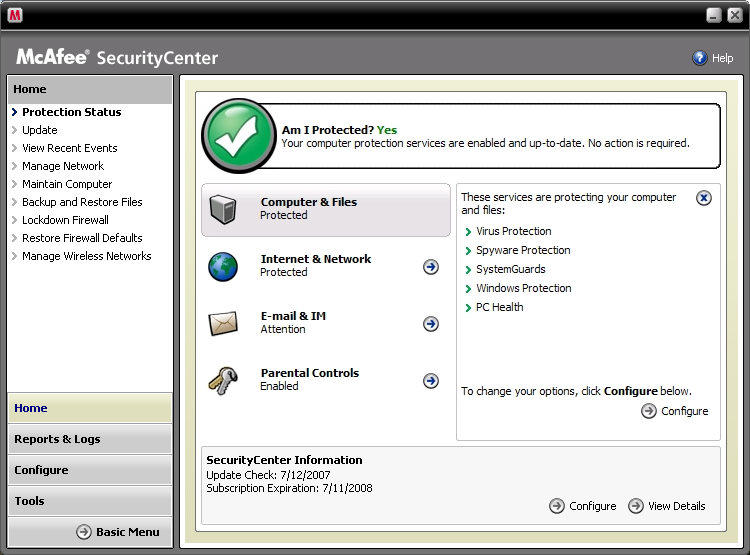Open the Configure tab in left pane
The height and width of the screenshot is (555, 750).
click(x=90, y=470)
